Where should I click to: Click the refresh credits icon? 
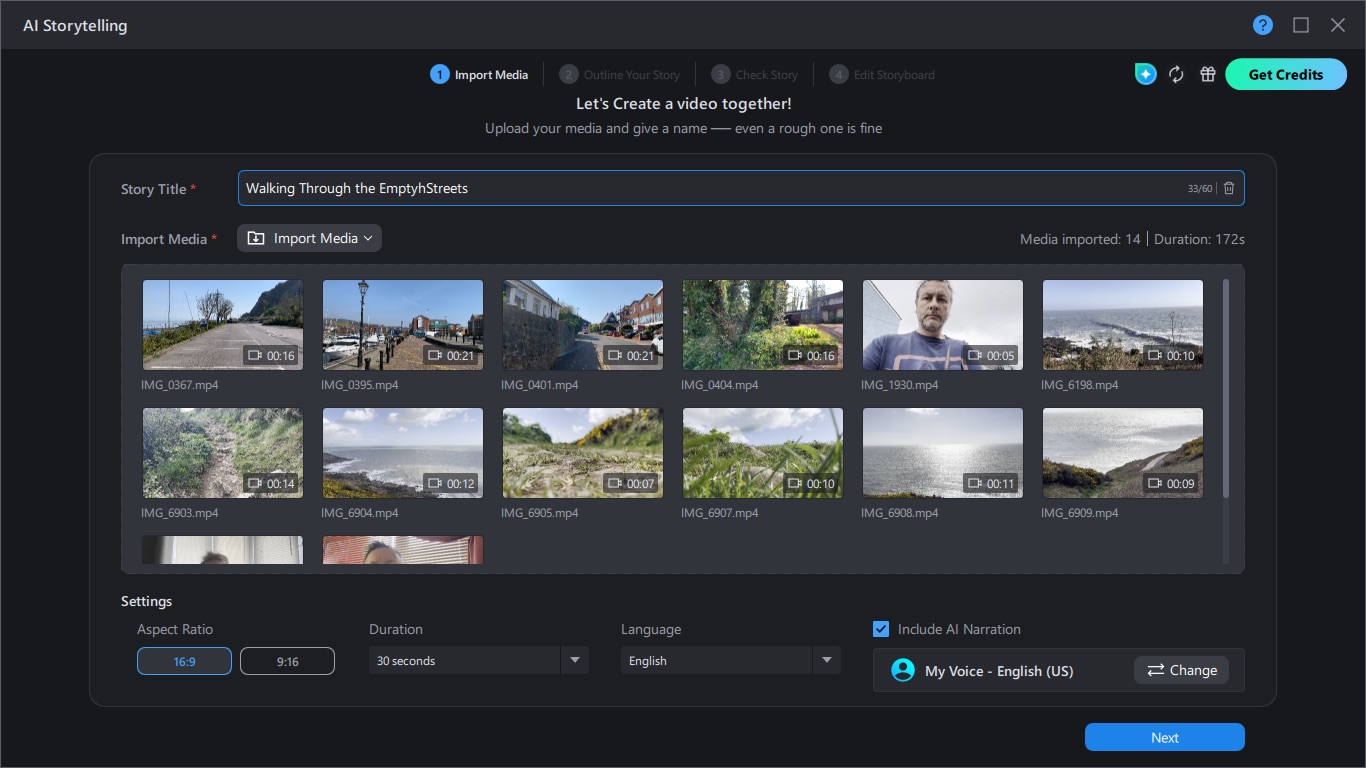[1176, 74]
